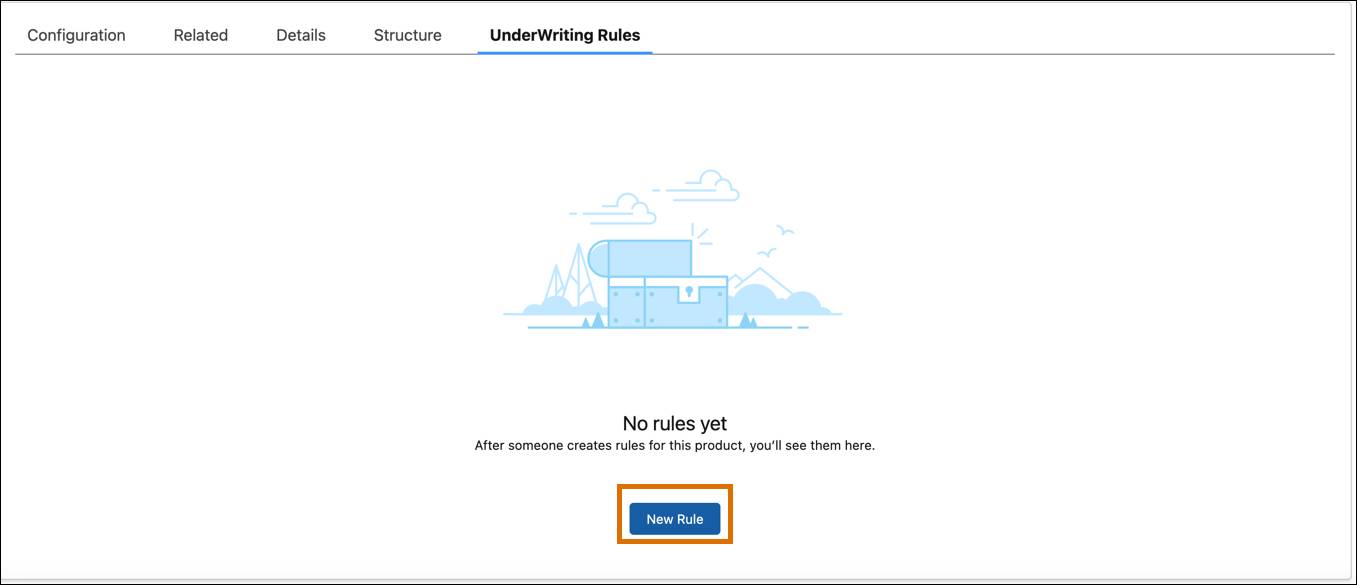Click the lock keyhole on the chest
The width and height of the screenshot is (1357, 585).
tap(688, 290)
